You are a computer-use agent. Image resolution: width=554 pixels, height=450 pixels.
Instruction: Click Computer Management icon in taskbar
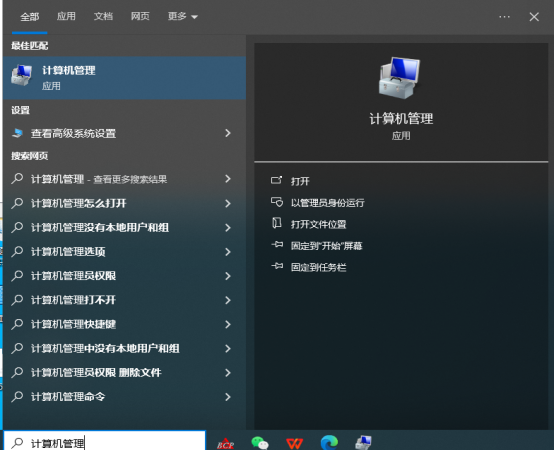(364, 443)
